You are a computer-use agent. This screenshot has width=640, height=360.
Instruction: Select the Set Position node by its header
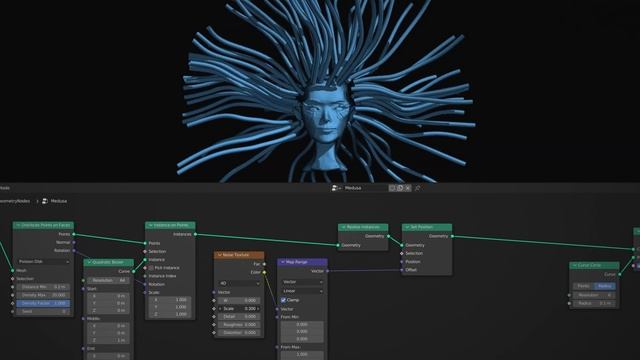point(427,227)
